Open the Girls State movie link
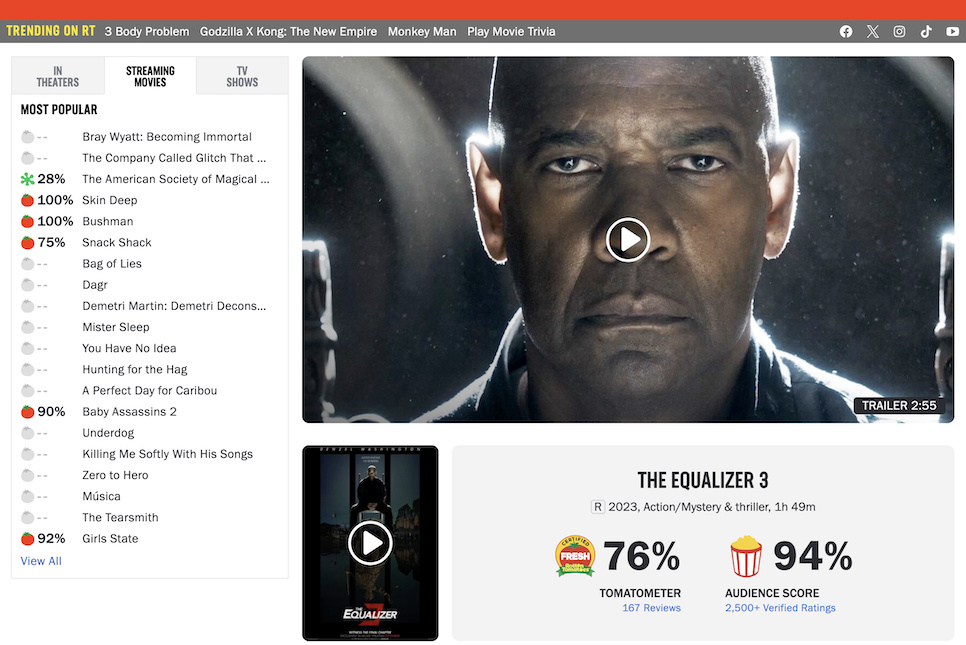The height and width of the screenshot is (645, 966). (110, 538)
